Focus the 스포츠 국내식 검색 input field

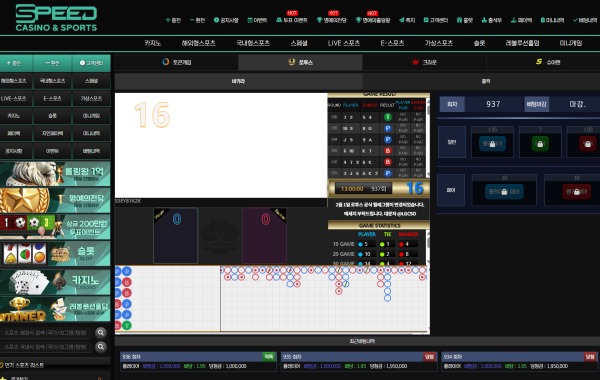click(47, 347)
